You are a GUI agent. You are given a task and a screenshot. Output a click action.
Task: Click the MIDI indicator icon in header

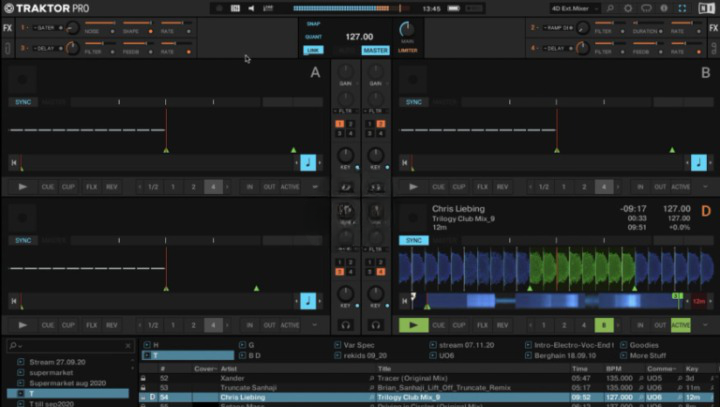235,8
